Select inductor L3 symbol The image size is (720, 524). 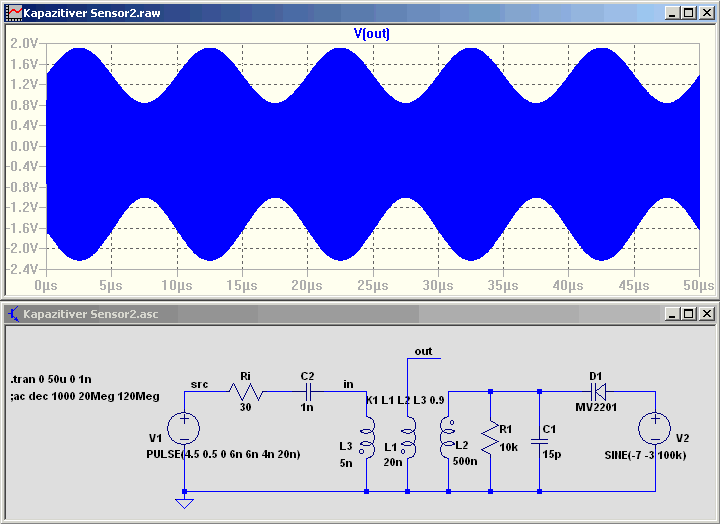[367, 437]
